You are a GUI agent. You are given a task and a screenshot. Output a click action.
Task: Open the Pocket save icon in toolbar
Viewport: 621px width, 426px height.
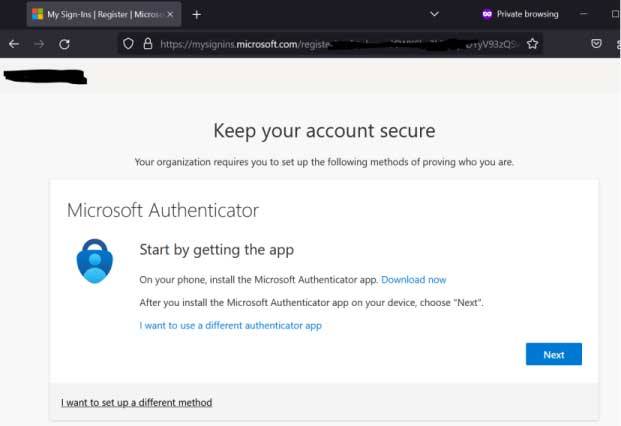596,44
